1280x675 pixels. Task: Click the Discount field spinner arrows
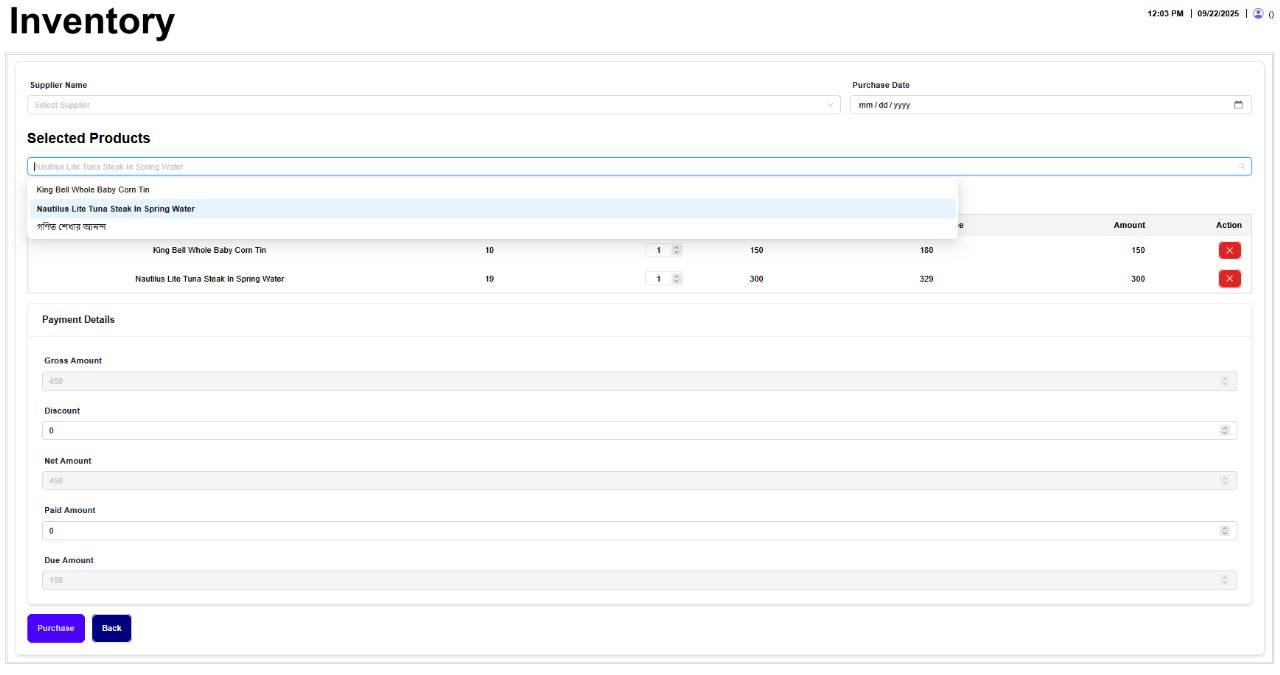click(x=1225, y=430)
